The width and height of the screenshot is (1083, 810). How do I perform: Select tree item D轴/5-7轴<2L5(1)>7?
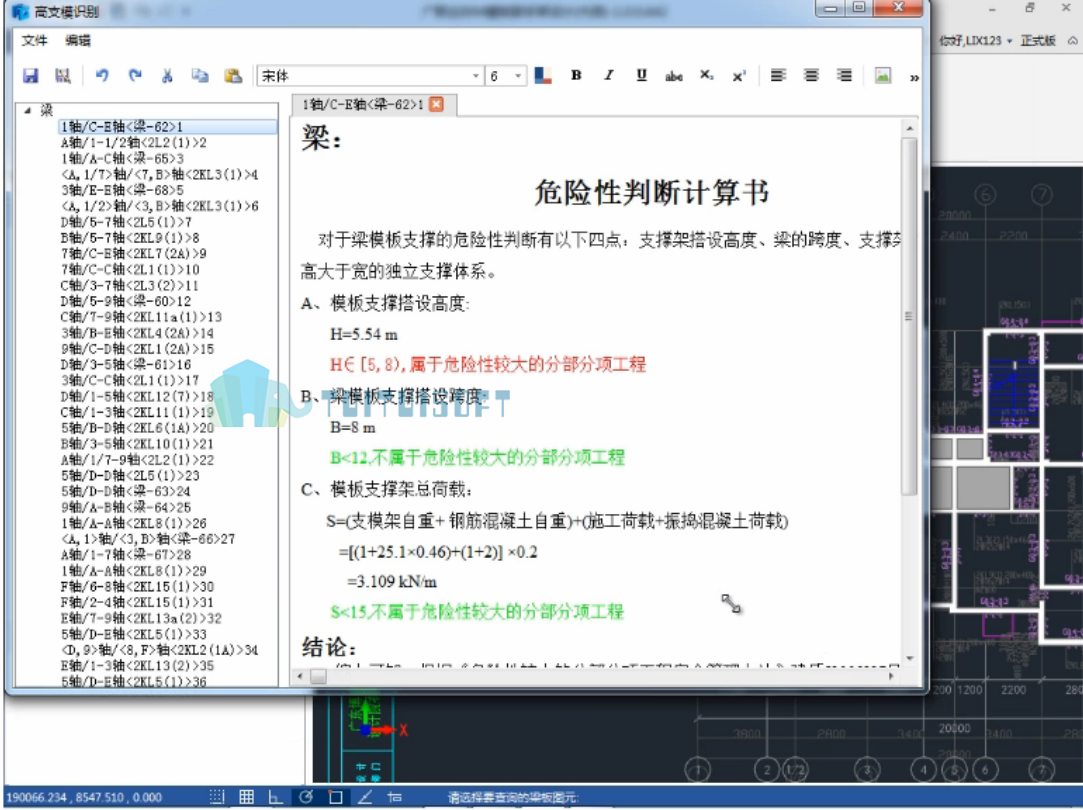coord(126,222)
